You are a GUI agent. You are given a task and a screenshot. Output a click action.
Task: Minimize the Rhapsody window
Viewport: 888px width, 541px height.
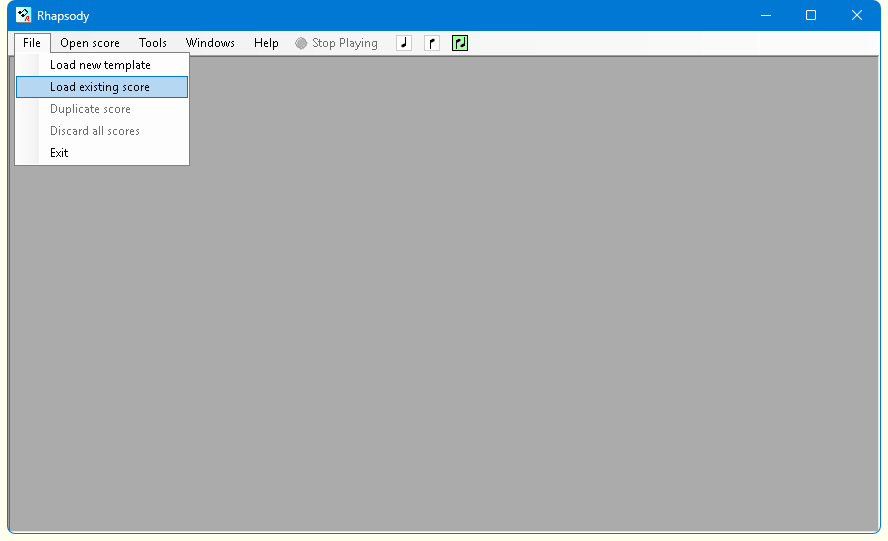[x=765, y=15]
